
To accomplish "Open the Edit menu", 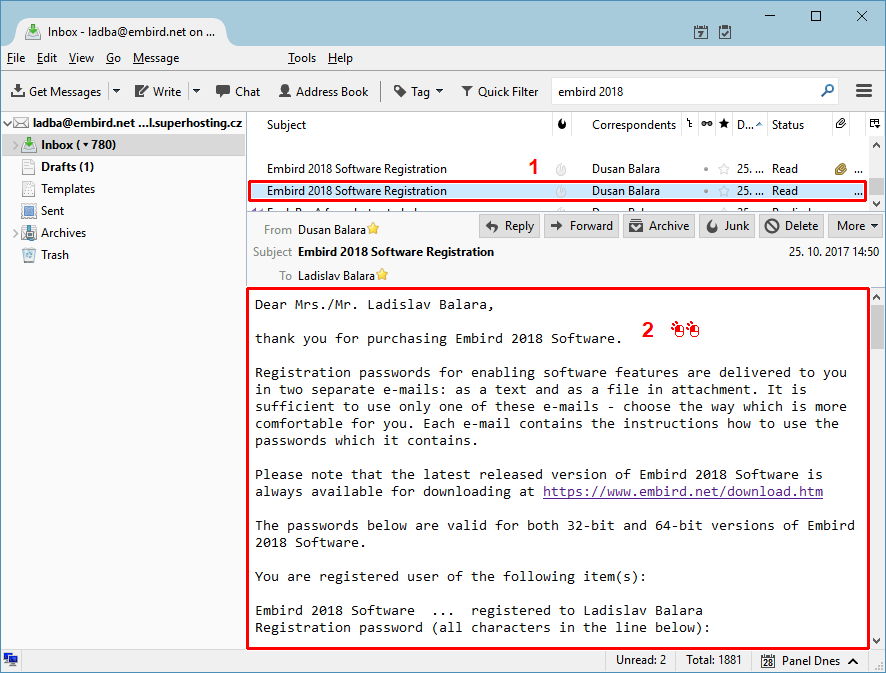I will pos(47,58).
